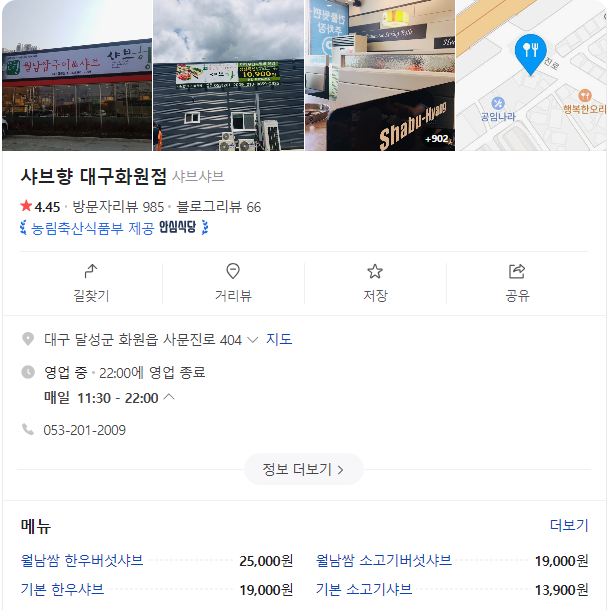Collapse the business hours chevron
Image resolution: width=609 pixels, height=610 pixels.
point(169,397)
